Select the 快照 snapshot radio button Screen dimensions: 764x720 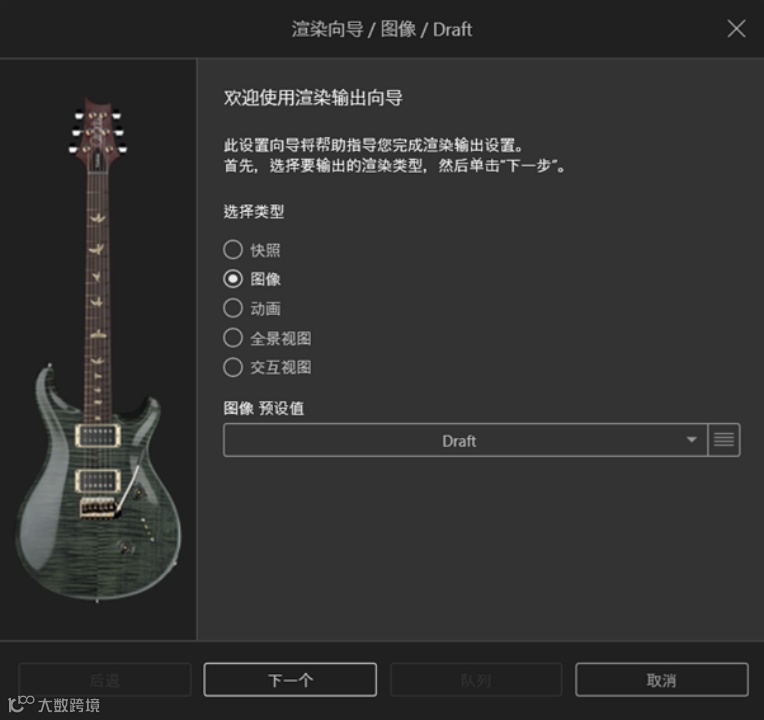tap(233, 249)
